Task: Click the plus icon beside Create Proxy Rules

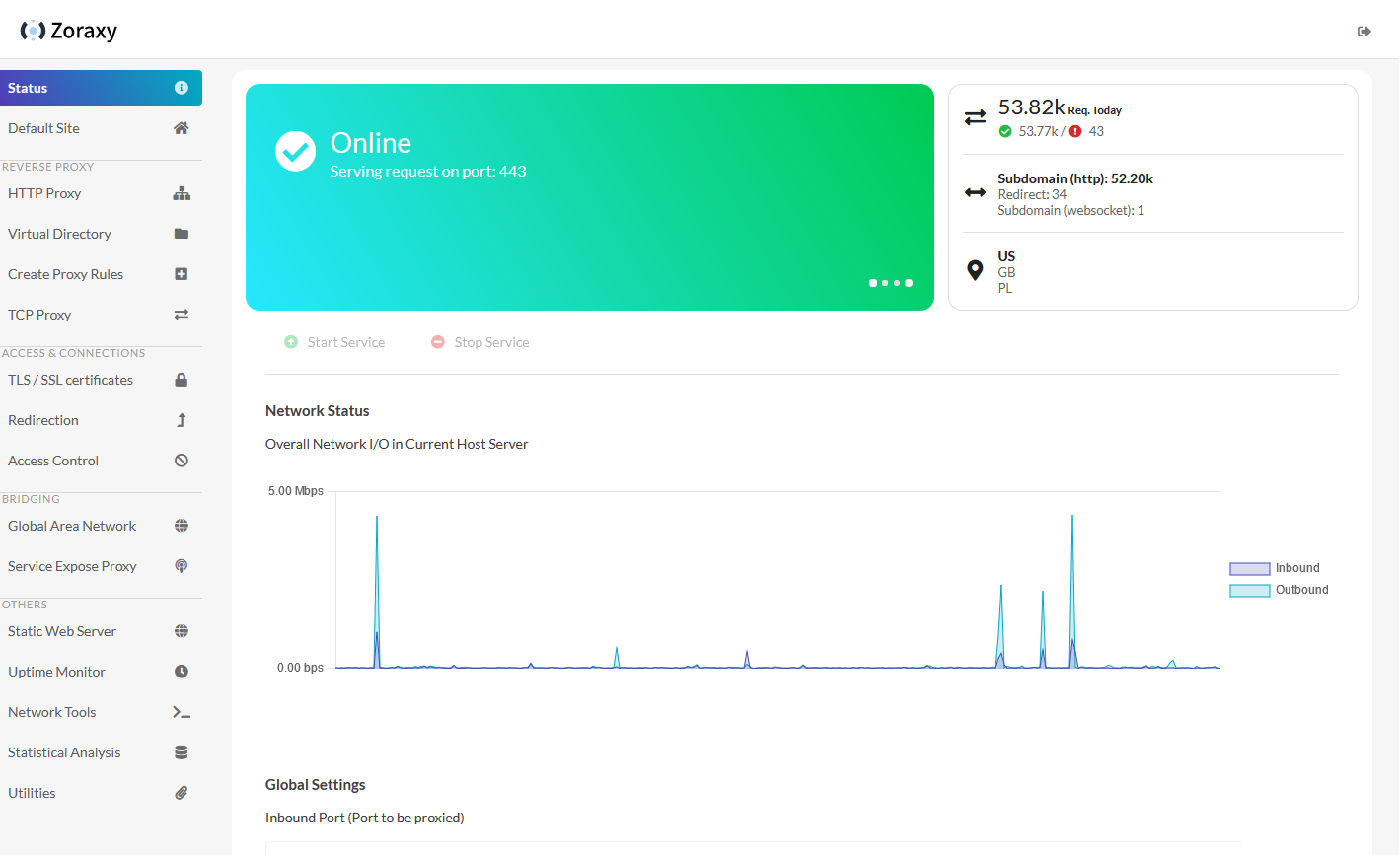Action: point(182,274)
